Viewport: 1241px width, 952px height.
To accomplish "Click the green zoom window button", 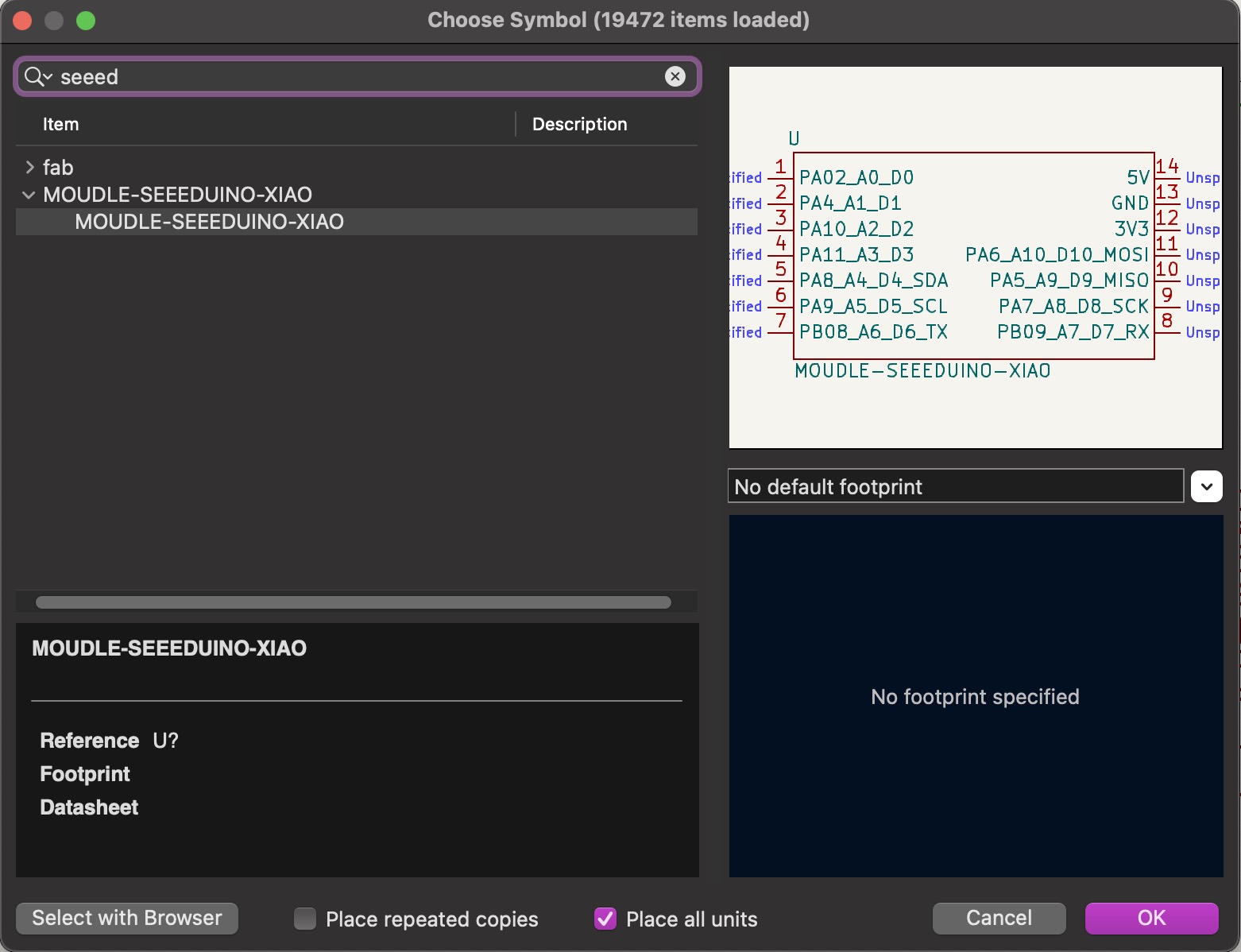I will click(x=86, y=21).
